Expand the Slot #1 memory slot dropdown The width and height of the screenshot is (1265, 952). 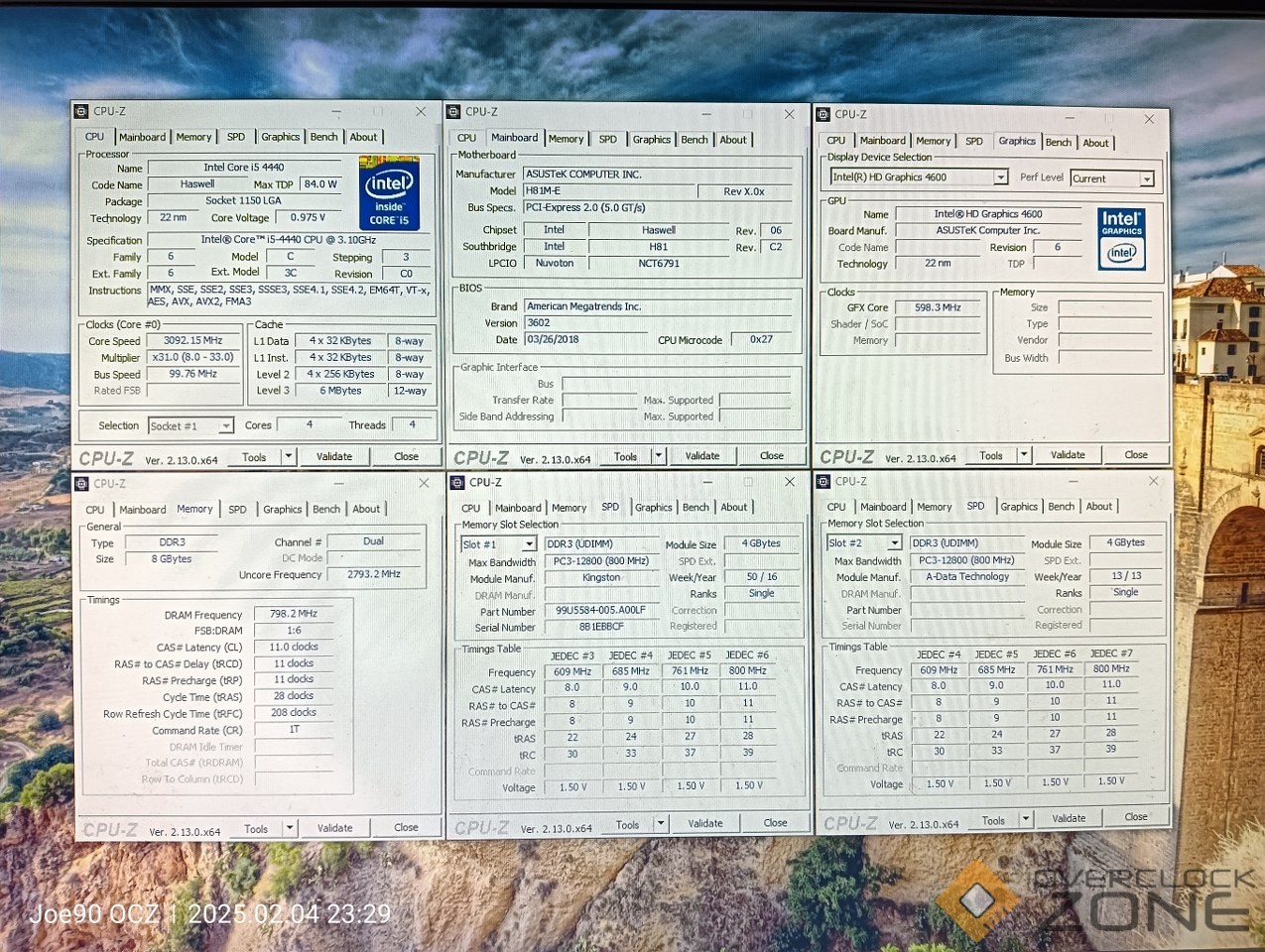529,544
